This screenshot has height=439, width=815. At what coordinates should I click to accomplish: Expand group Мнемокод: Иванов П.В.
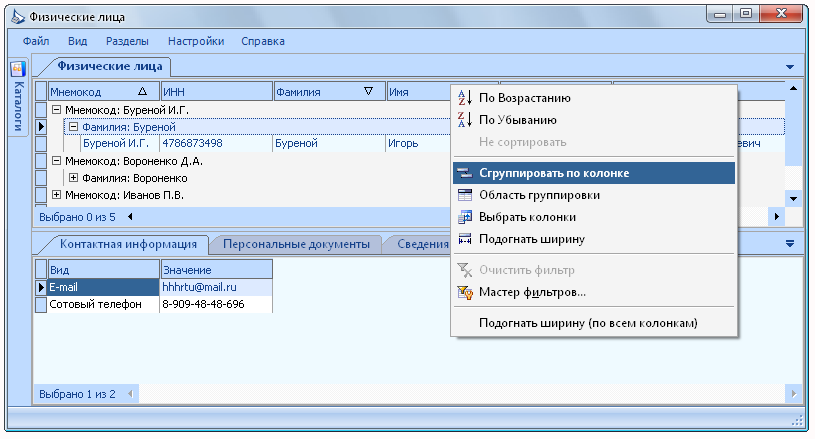56,195
